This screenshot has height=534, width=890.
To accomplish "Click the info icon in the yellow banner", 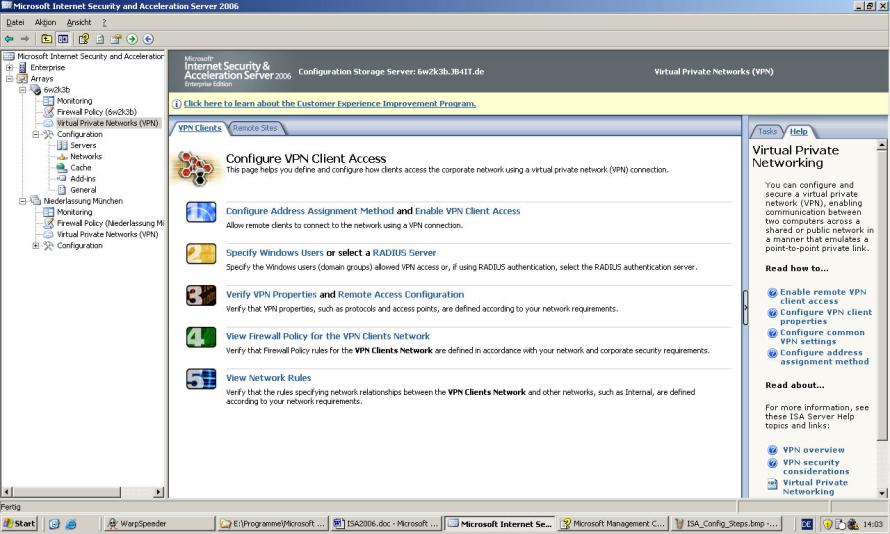I will tap(177, 104).
